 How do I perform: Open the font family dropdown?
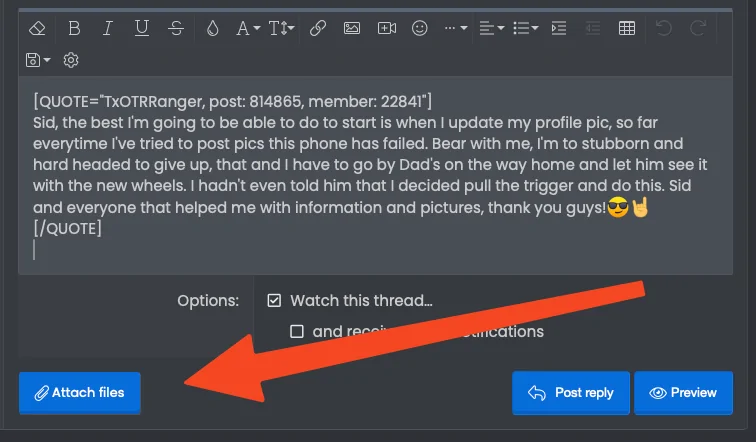coord(248,28)
